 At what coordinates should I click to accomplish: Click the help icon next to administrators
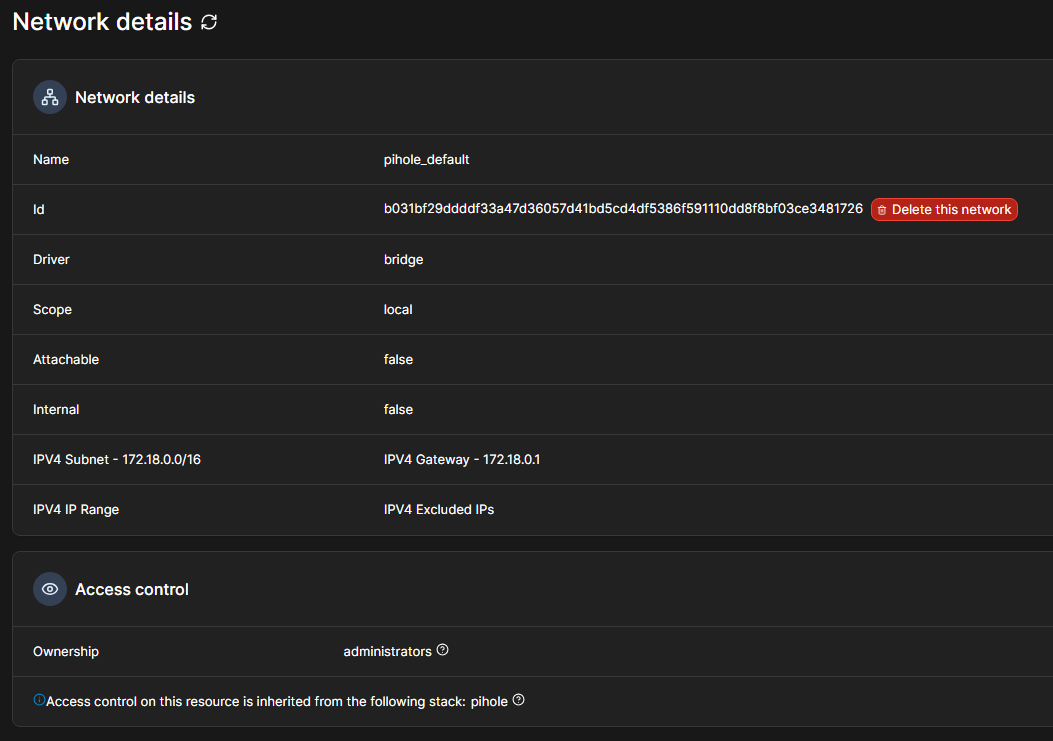[443, 650]
